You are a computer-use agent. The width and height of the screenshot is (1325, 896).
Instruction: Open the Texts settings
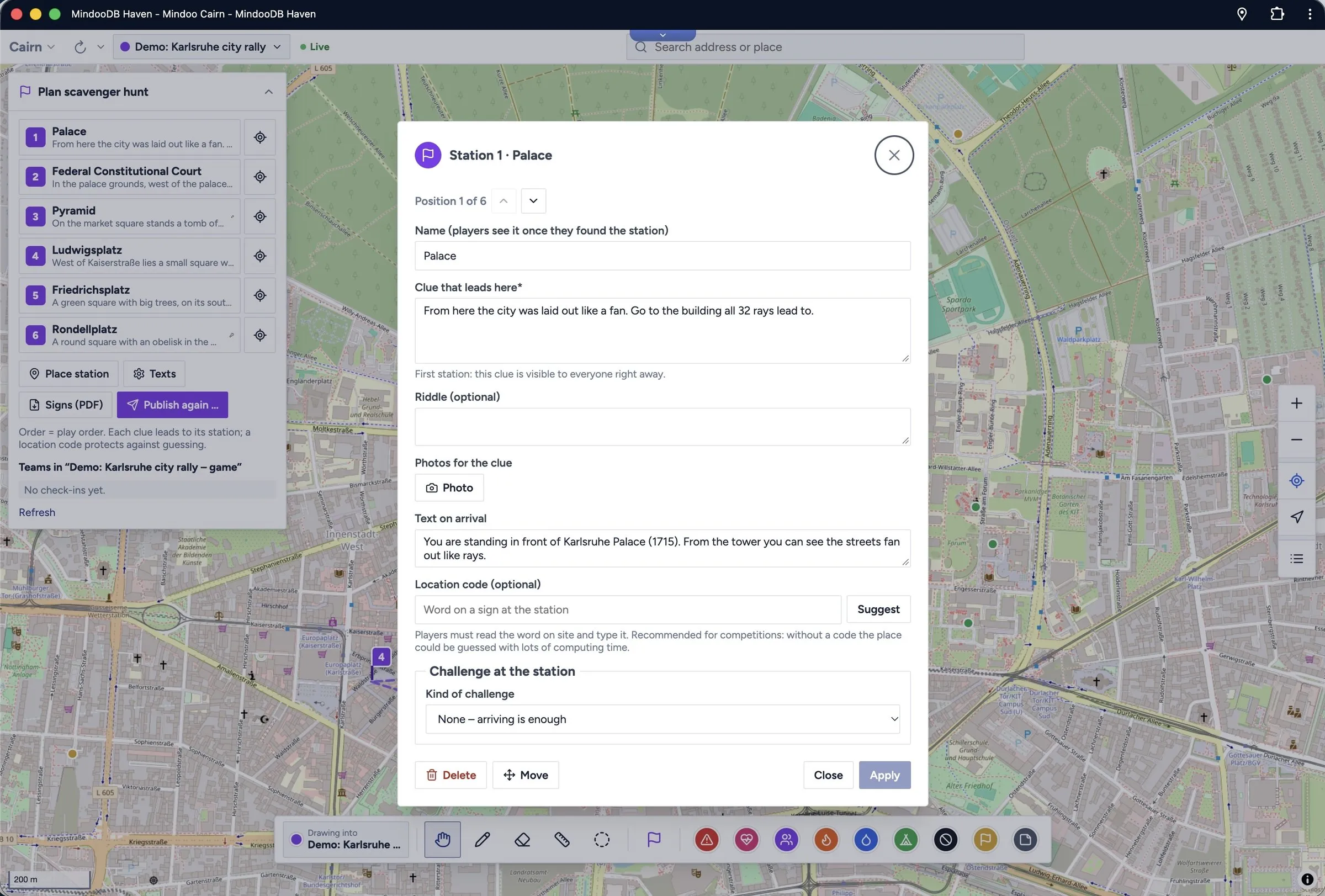[x=155, y=374]
